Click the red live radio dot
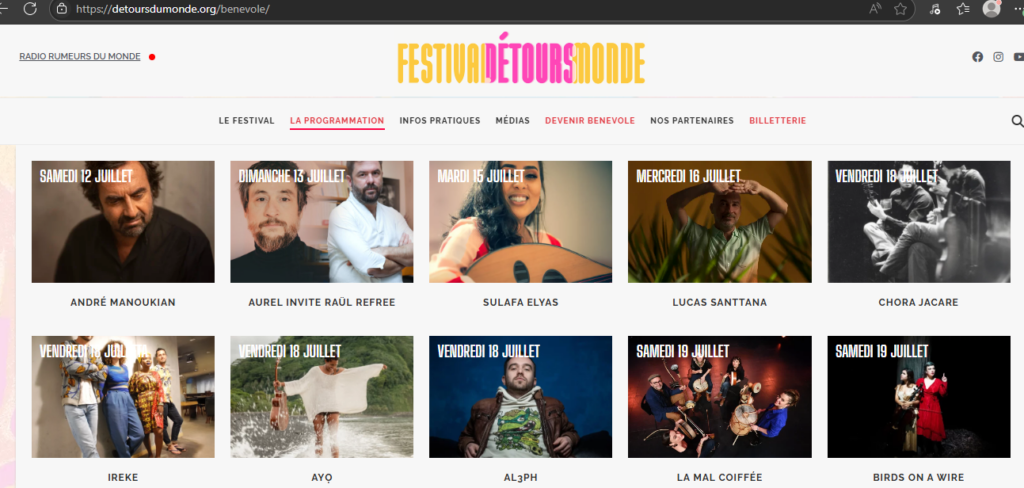 tap(152, 57)
